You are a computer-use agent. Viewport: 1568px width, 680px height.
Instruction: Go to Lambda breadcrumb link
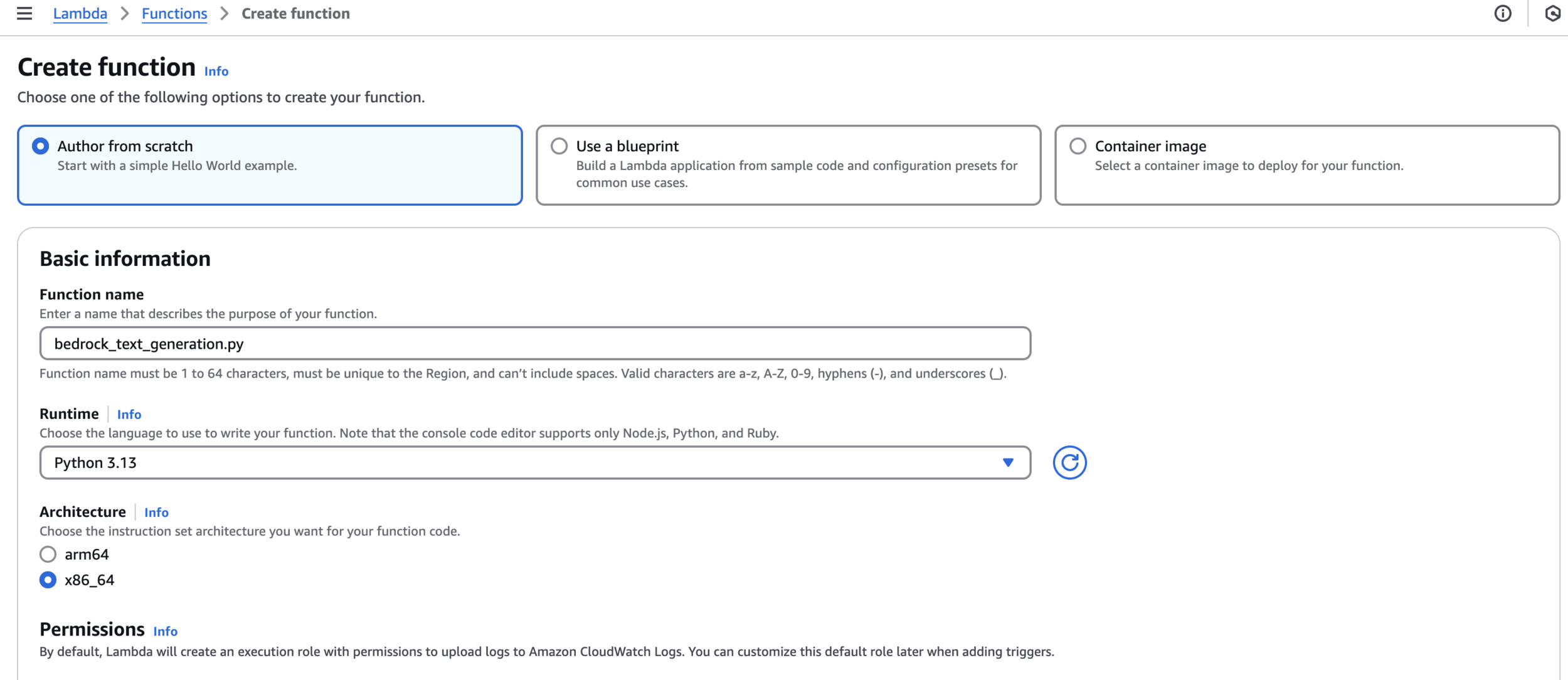[x=80, y=13]
